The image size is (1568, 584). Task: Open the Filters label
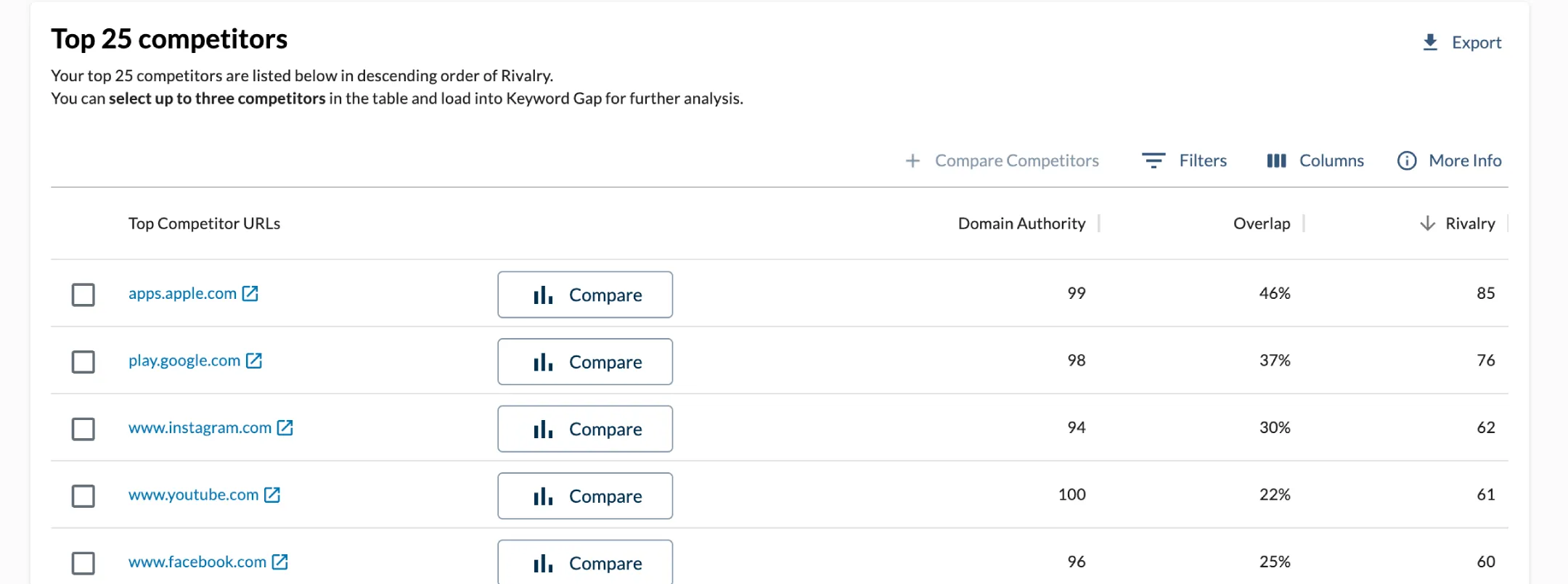(x=1203, y=160)
